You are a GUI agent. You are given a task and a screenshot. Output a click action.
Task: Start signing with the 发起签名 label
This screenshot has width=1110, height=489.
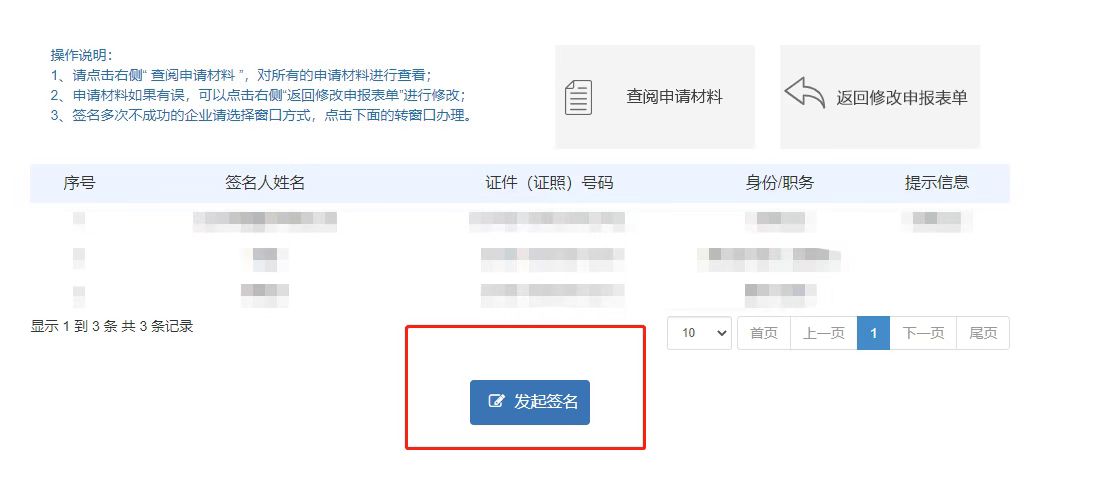546,402
